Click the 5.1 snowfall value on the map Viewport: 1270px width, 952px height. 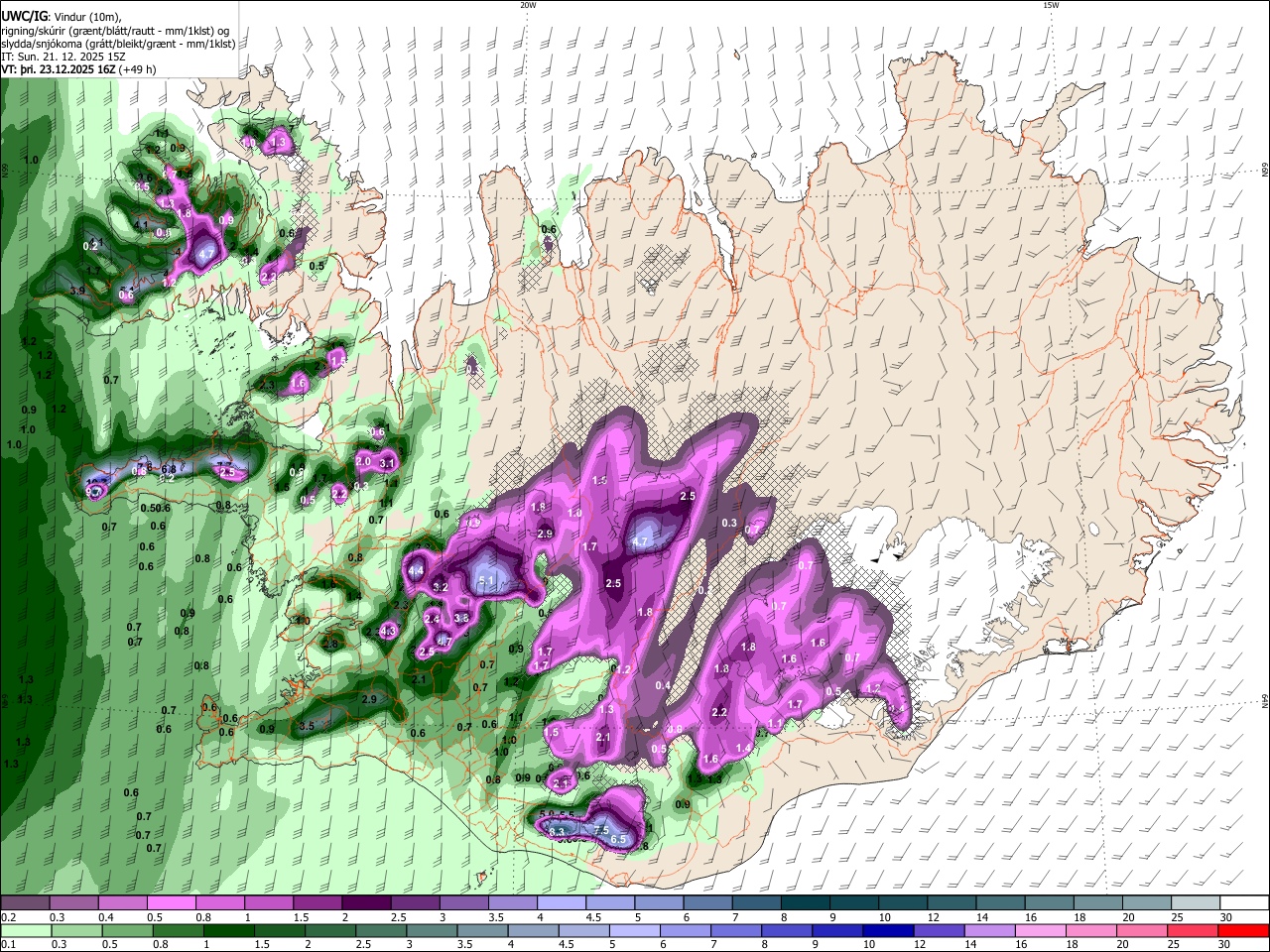(486, 581)
